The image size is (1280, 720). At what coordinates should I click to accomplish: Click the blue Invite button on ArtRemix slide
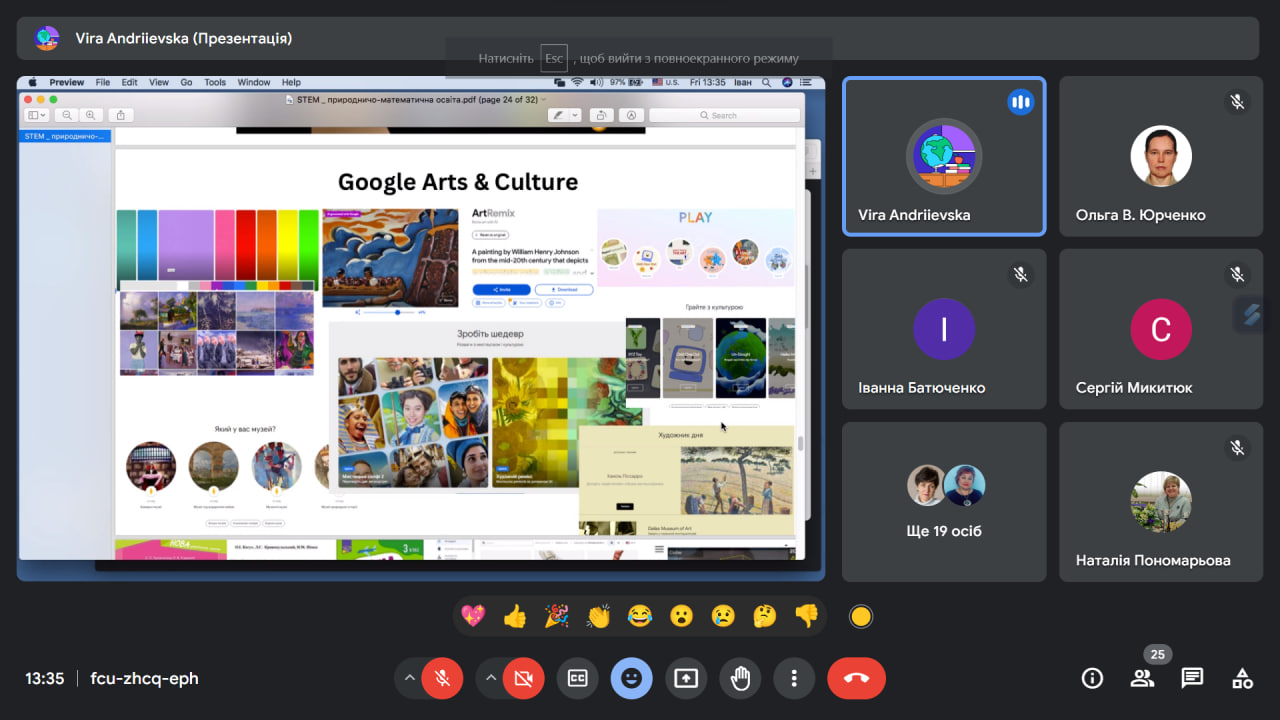pyautogui.click(x=500, y=290)
